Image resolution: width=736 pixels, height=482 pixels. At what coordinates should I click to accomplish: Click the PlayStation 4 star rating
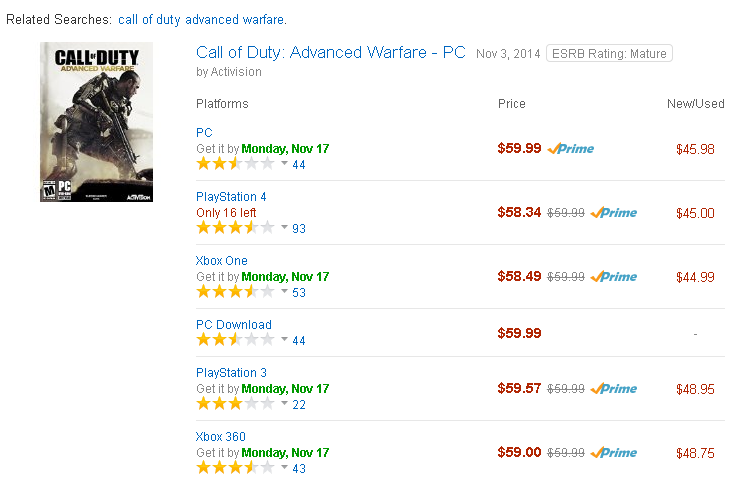click(x=235, y=228)
